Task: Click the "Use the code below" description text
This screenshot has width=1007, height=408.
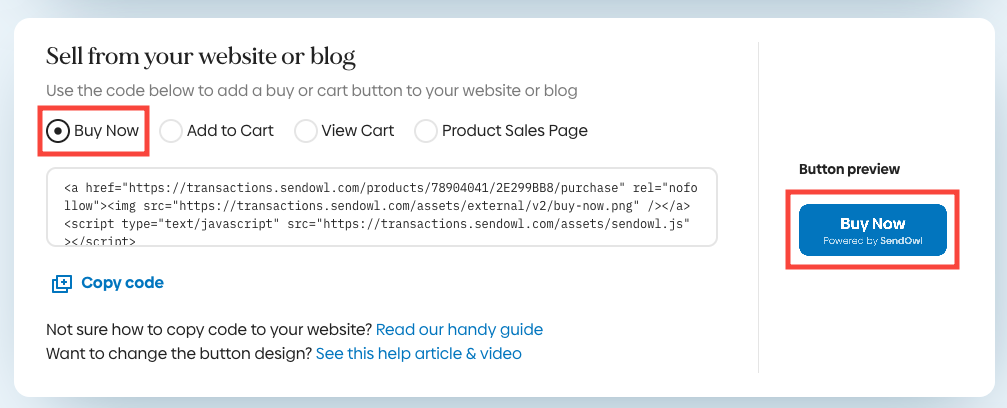Action: [312, 91]
